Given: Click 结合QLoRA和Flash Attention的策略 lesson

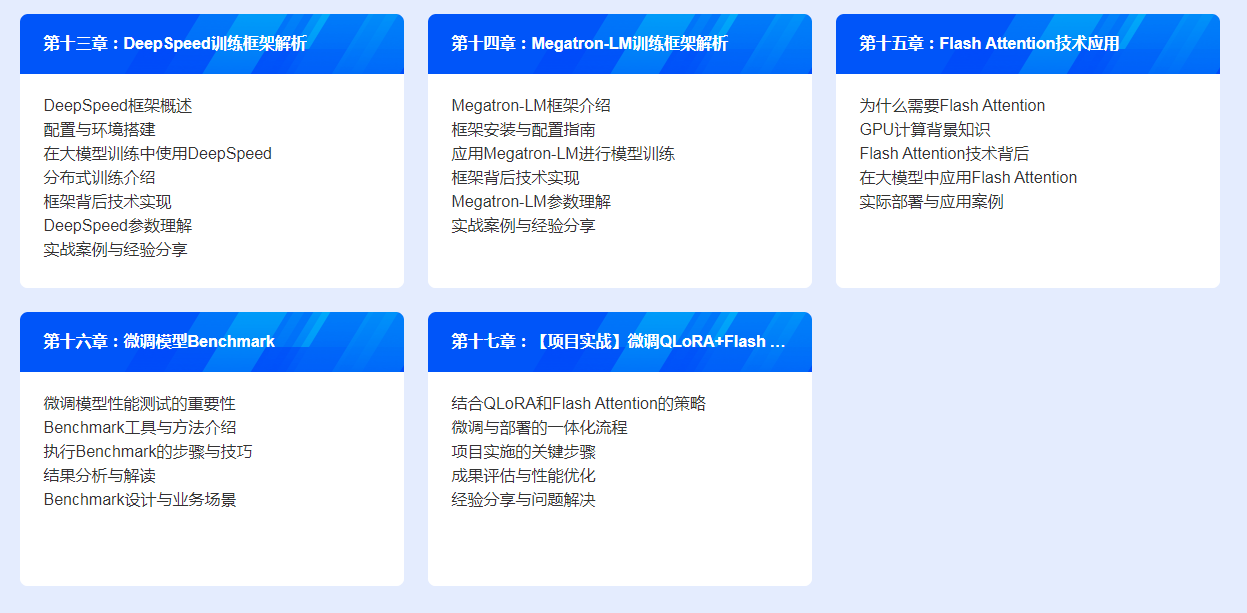Looking at the screenshot, I should click(x=579, y=404).
